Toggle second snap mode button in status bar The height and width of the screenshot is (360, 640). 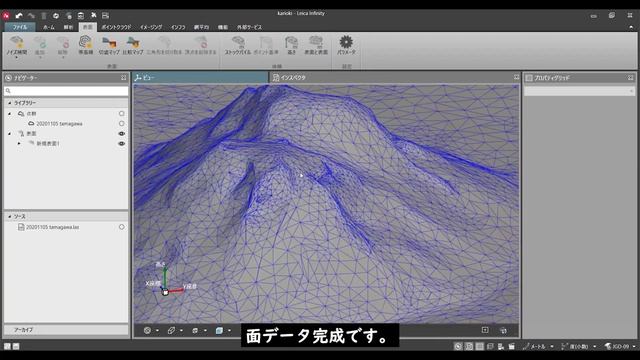coord(469,346)
